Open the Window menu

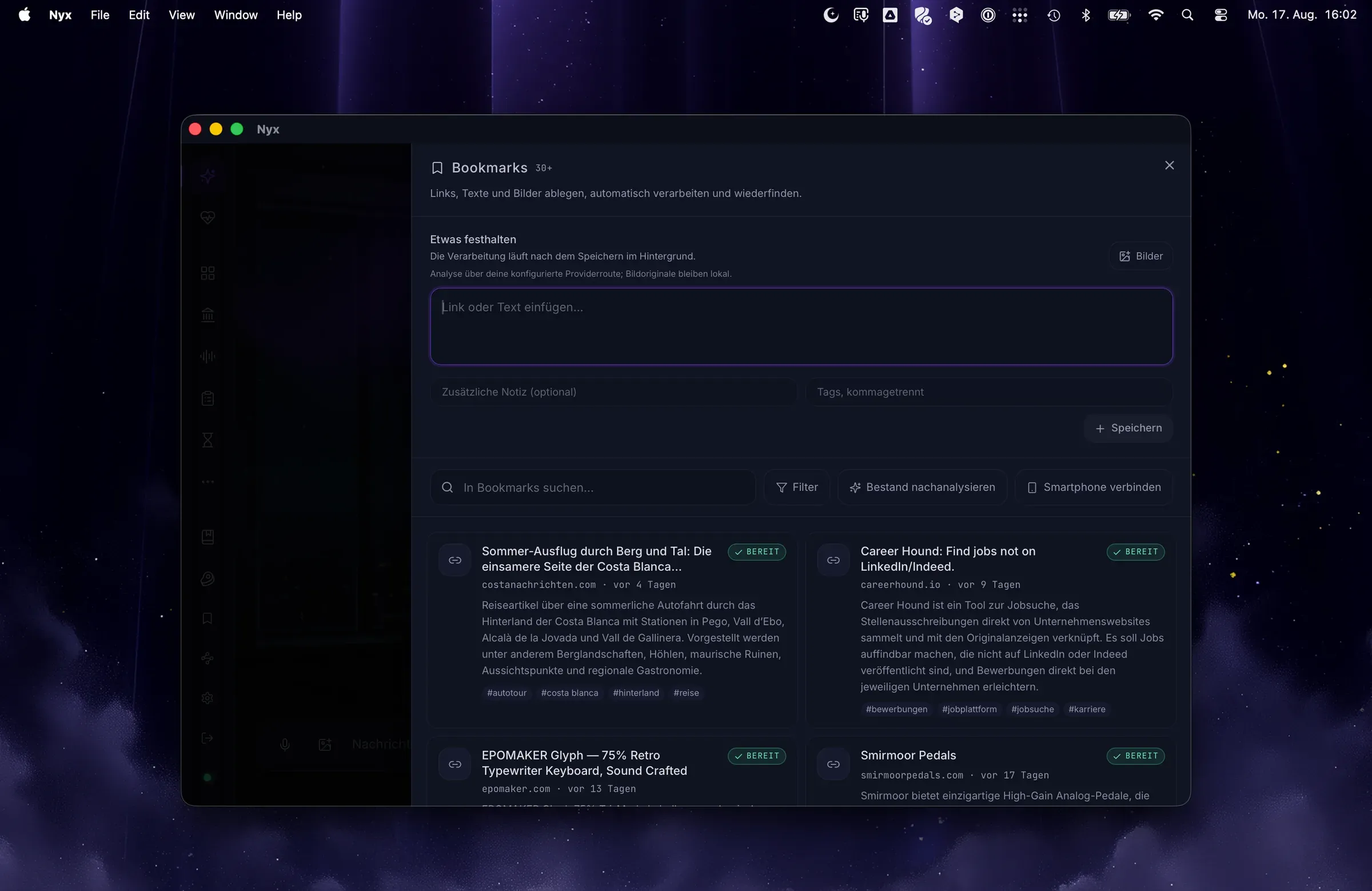[236, 15]
